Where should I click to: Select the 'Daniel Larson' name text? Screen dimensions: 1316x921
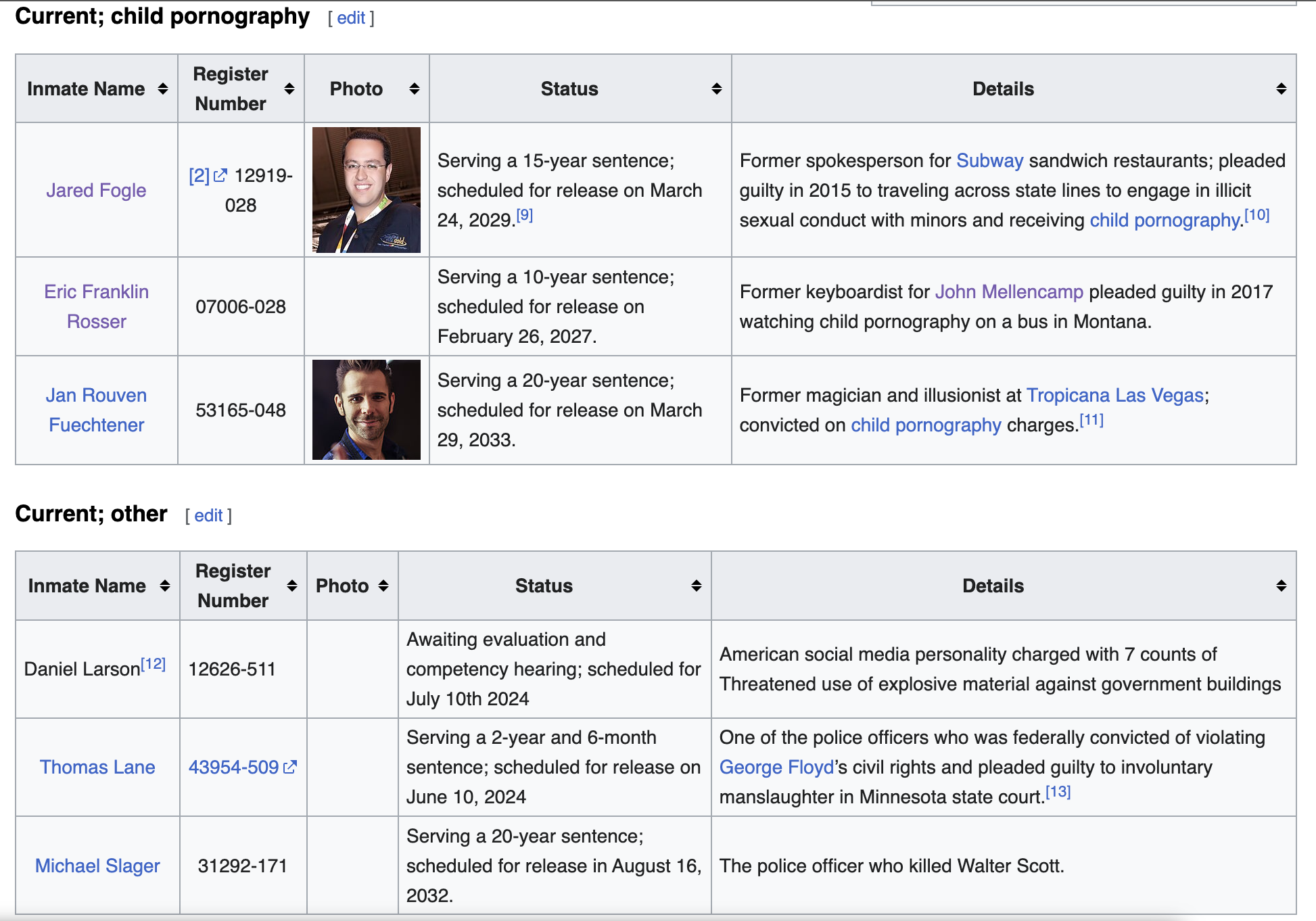click(x=82, y=669)
